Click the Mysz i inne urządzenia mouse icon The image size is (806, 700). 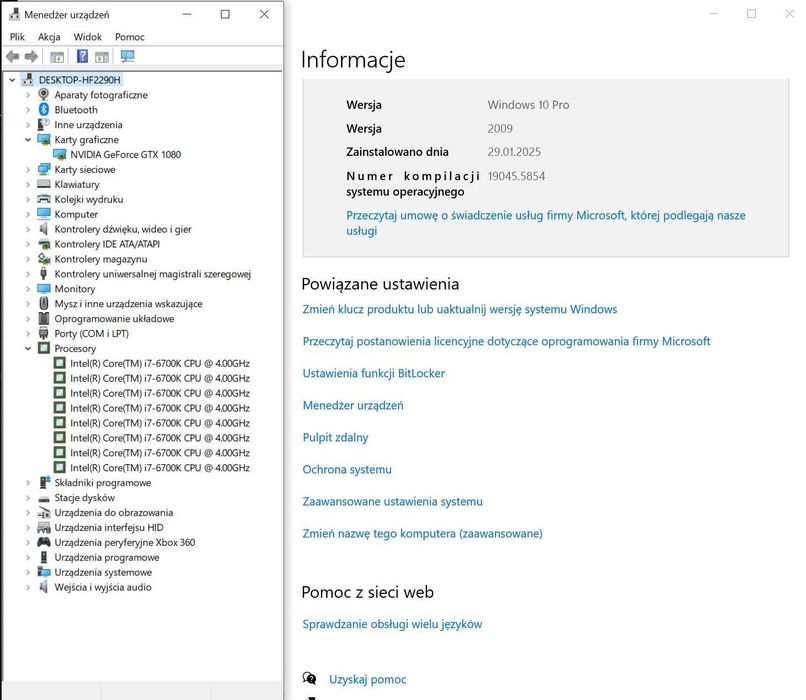coord(44,303)
